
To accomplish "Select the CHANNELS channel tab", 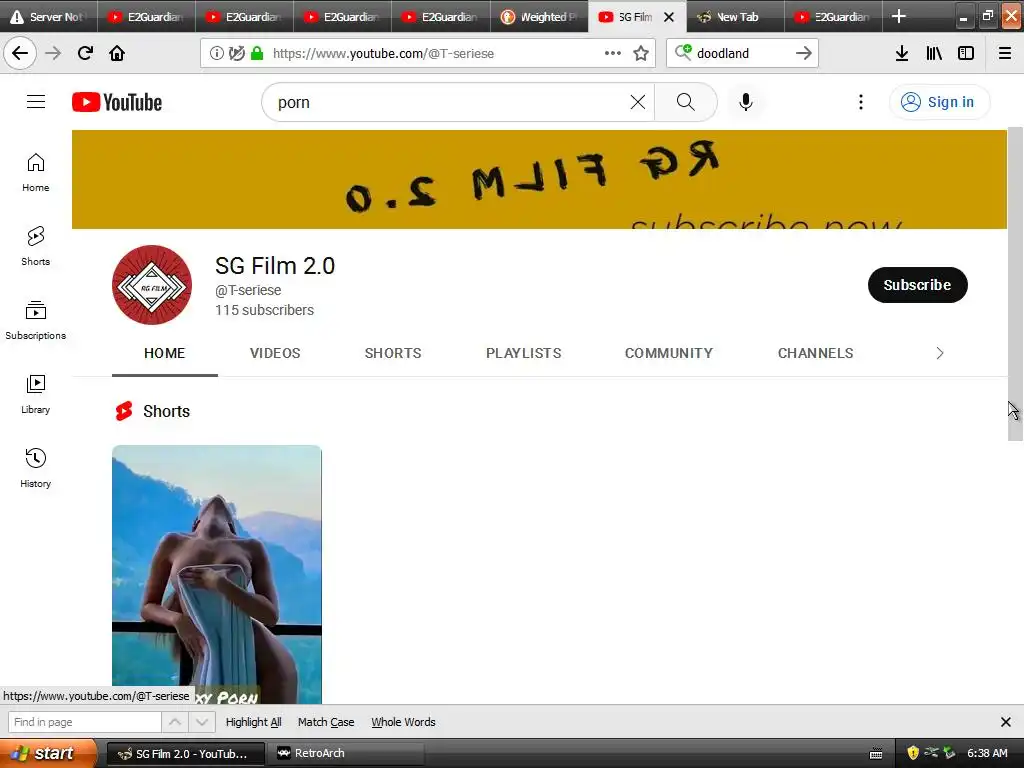I will click(x=816, y=353).
